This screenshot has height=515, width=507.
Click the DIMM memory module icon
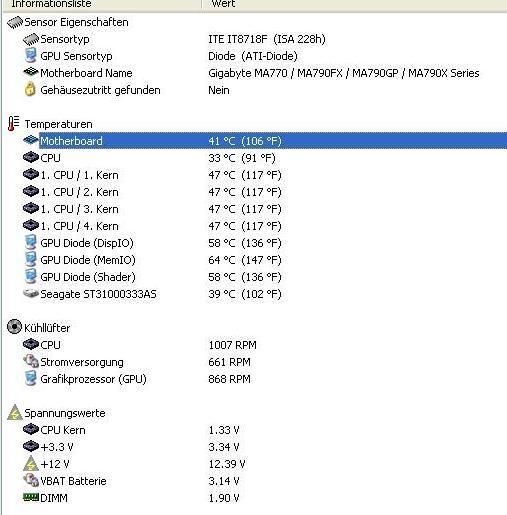pyautogui.click(x=31, y=498)
